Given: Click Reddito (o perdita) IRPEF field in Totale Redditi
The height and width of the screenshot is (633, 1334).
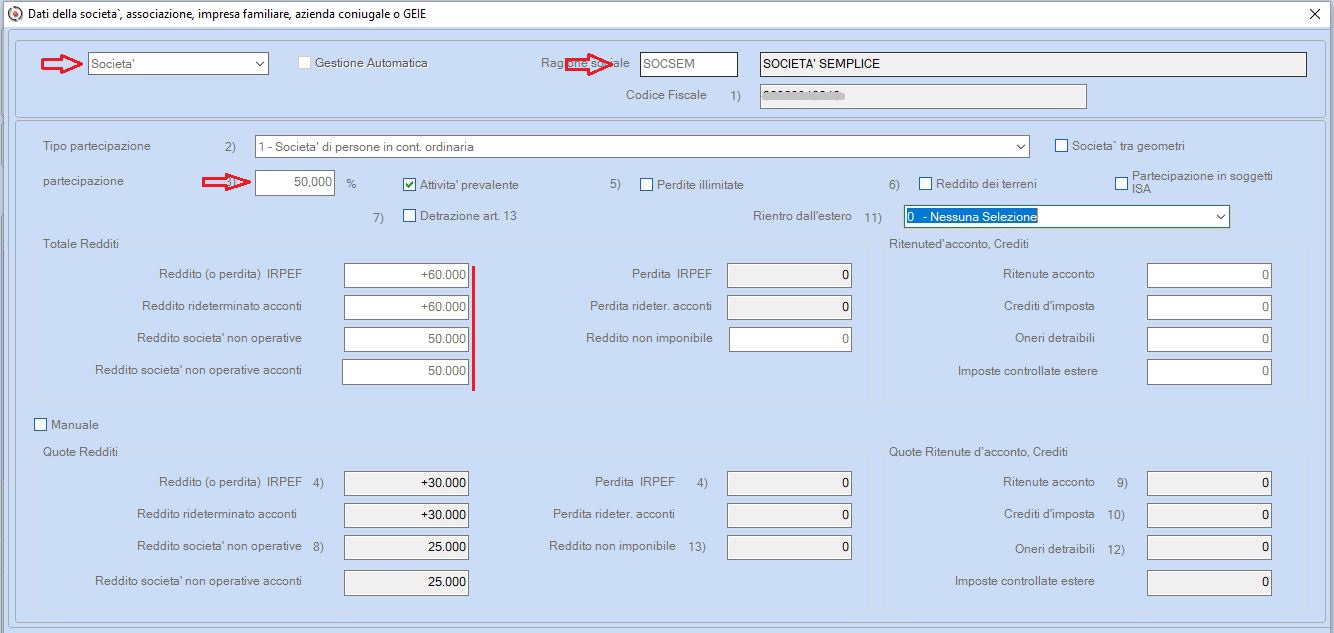Looking at the screenshot, I should click(x=406, y=275).
